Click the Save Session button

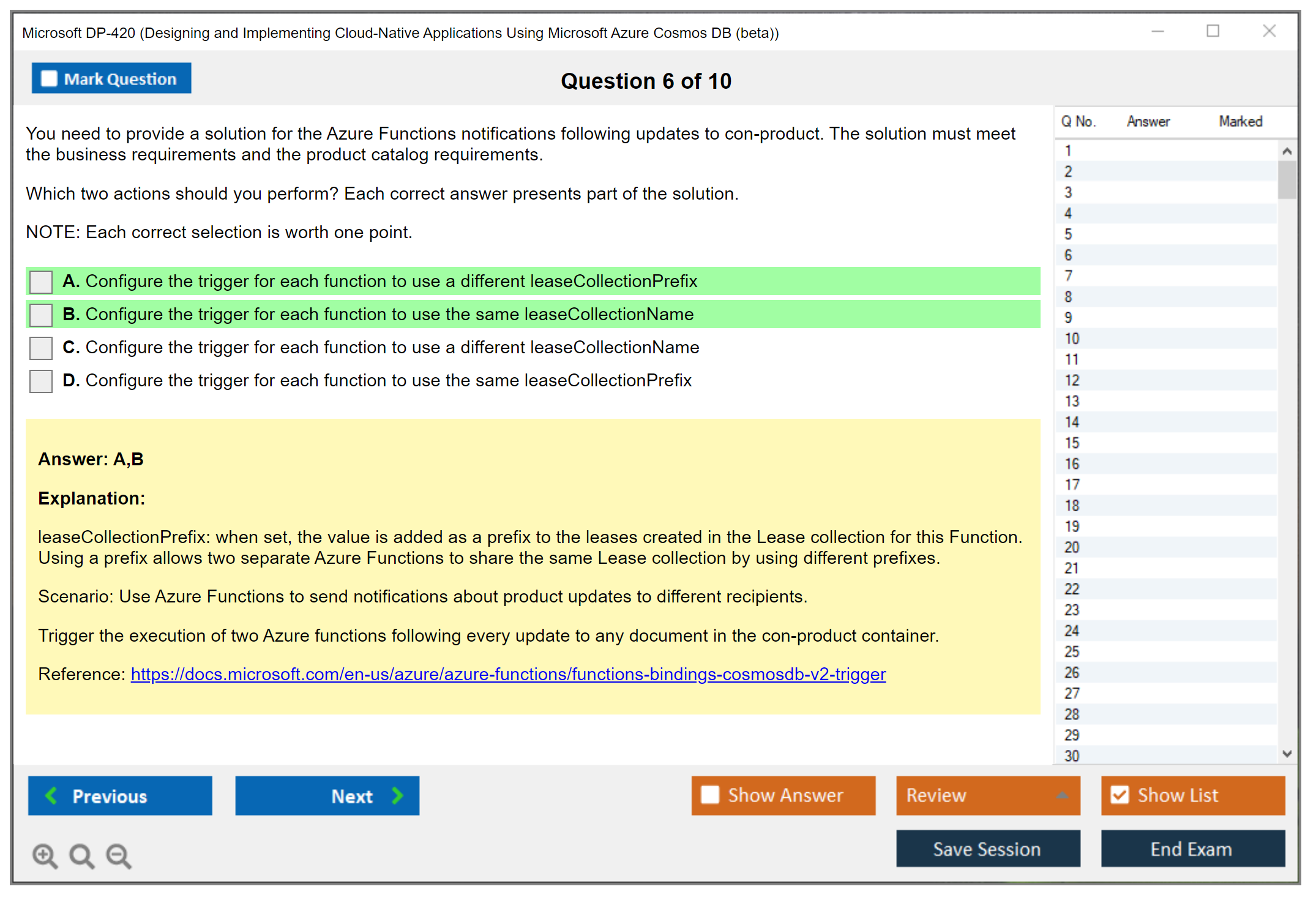click(987, 849)
